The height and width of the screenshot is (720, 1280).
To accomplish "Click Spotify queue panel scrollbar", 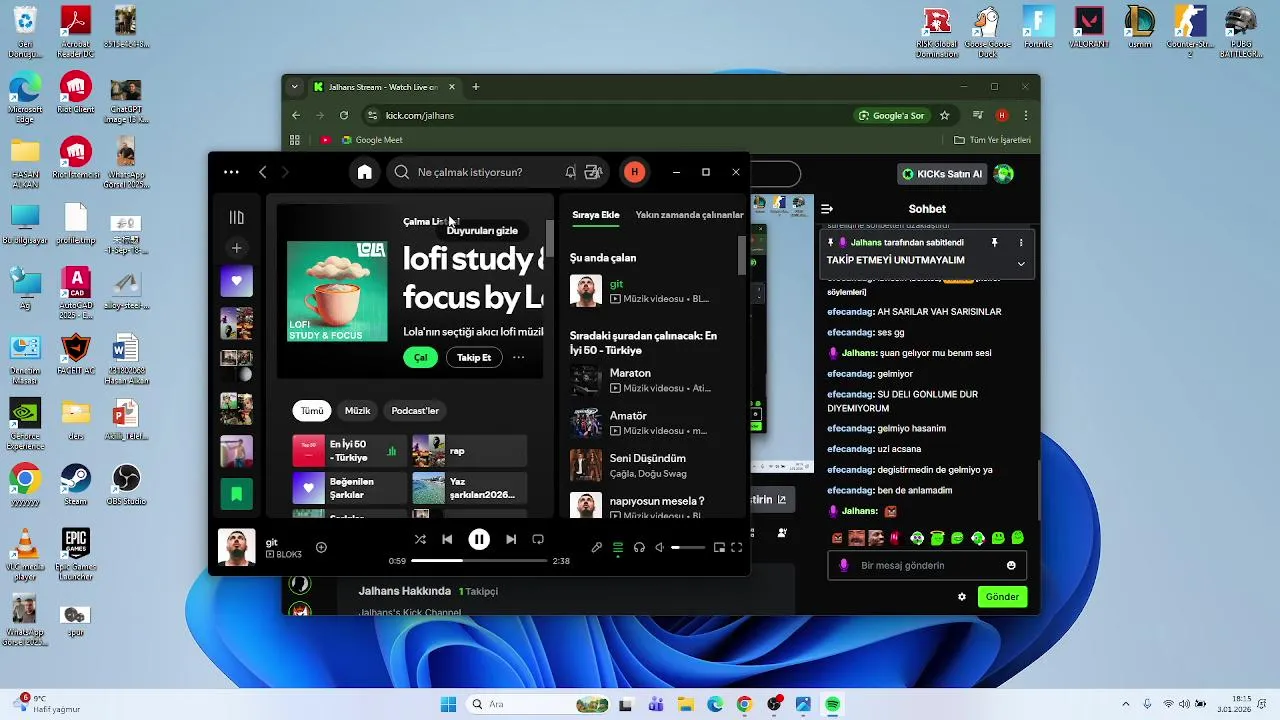I will pos(742,255).
